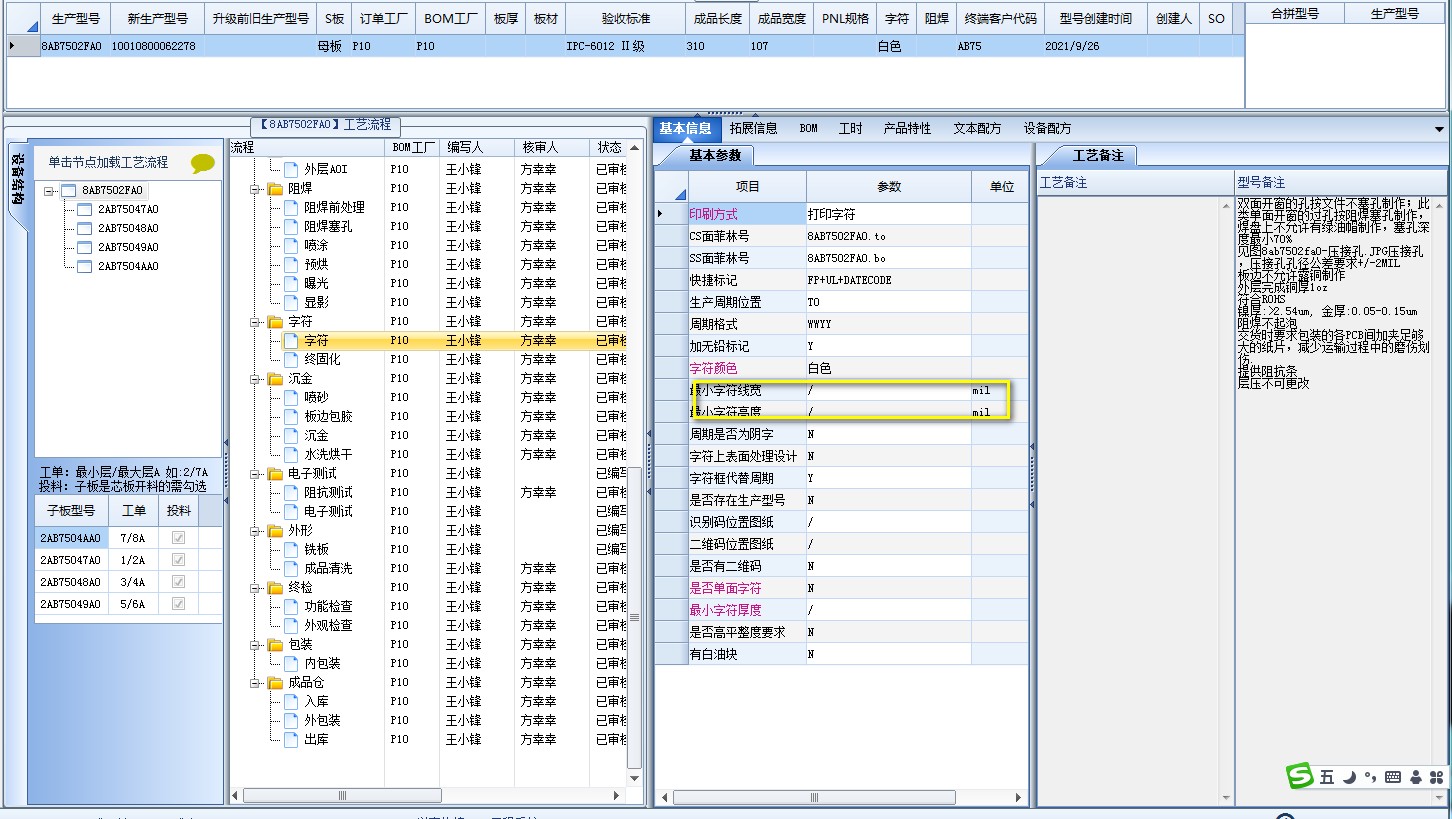Switch to the BOM tab
Image resolution: width=1452 pixels, height=819 pixels.
pyautogui.click(x=808, y=128)
